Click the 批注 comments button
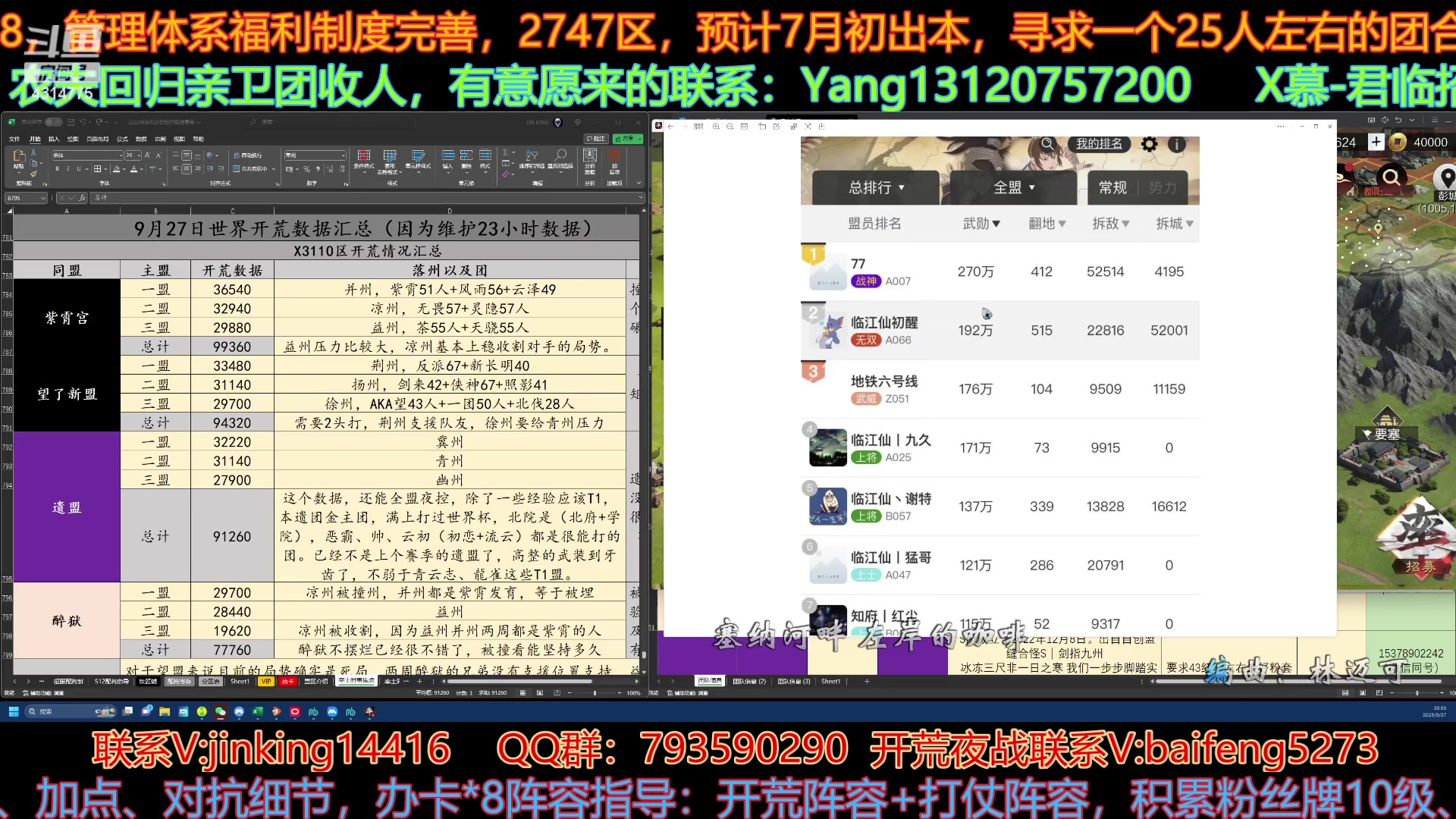 point(596,139)
